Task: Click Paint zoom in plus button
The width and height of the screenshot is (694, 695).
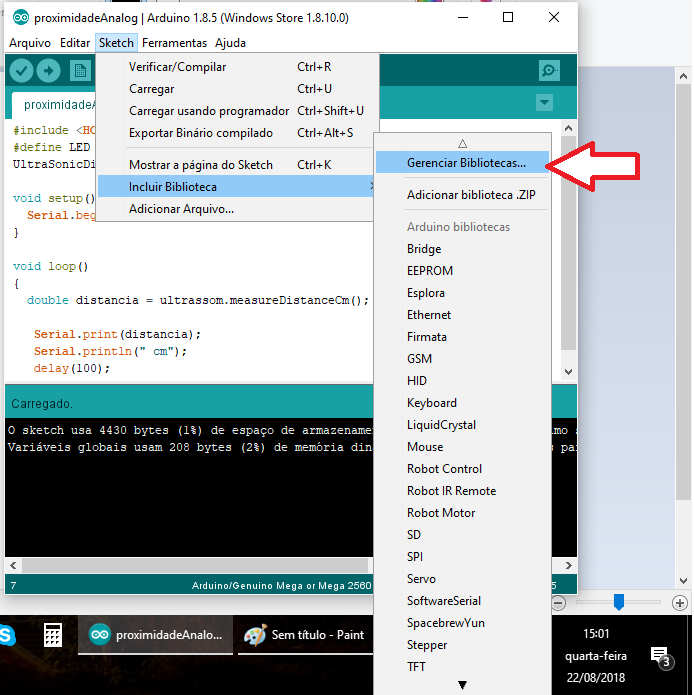Action: (680, 603)
